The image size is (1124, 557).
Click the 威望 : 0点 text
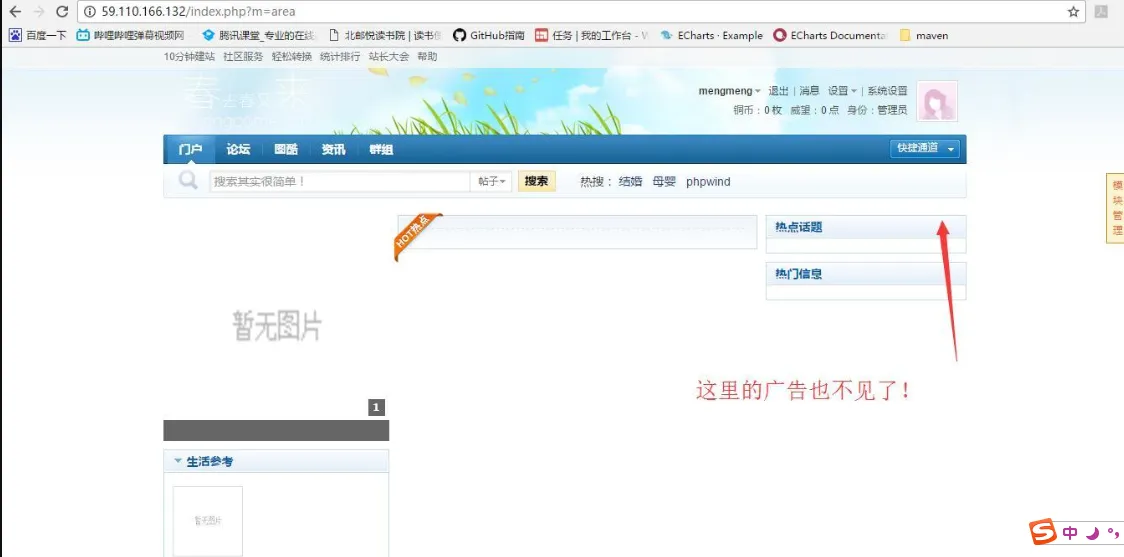(x=815, y=110)
